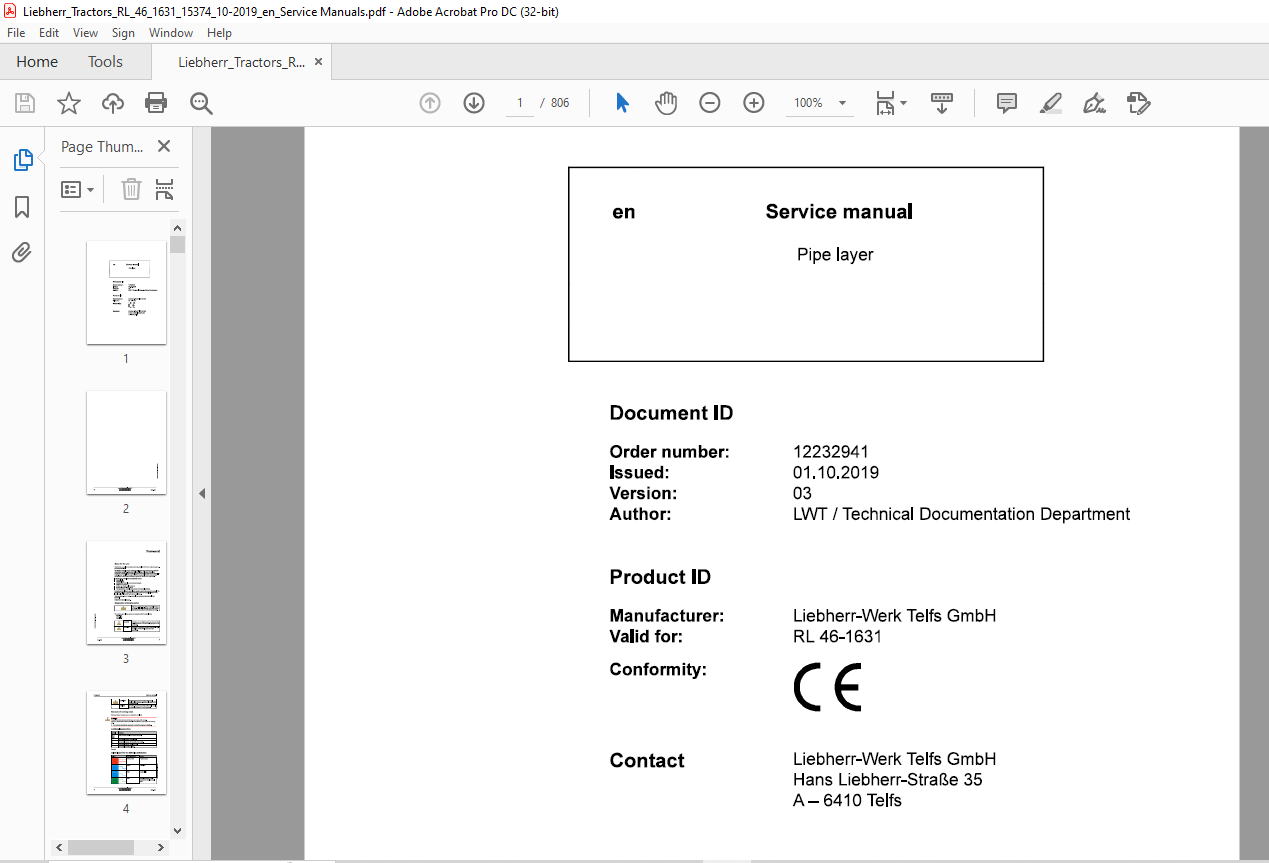Image resolution: width=1269 pixels, height=863 pixels.
Task: Select page 4 thumbnail
Action: 126,742
